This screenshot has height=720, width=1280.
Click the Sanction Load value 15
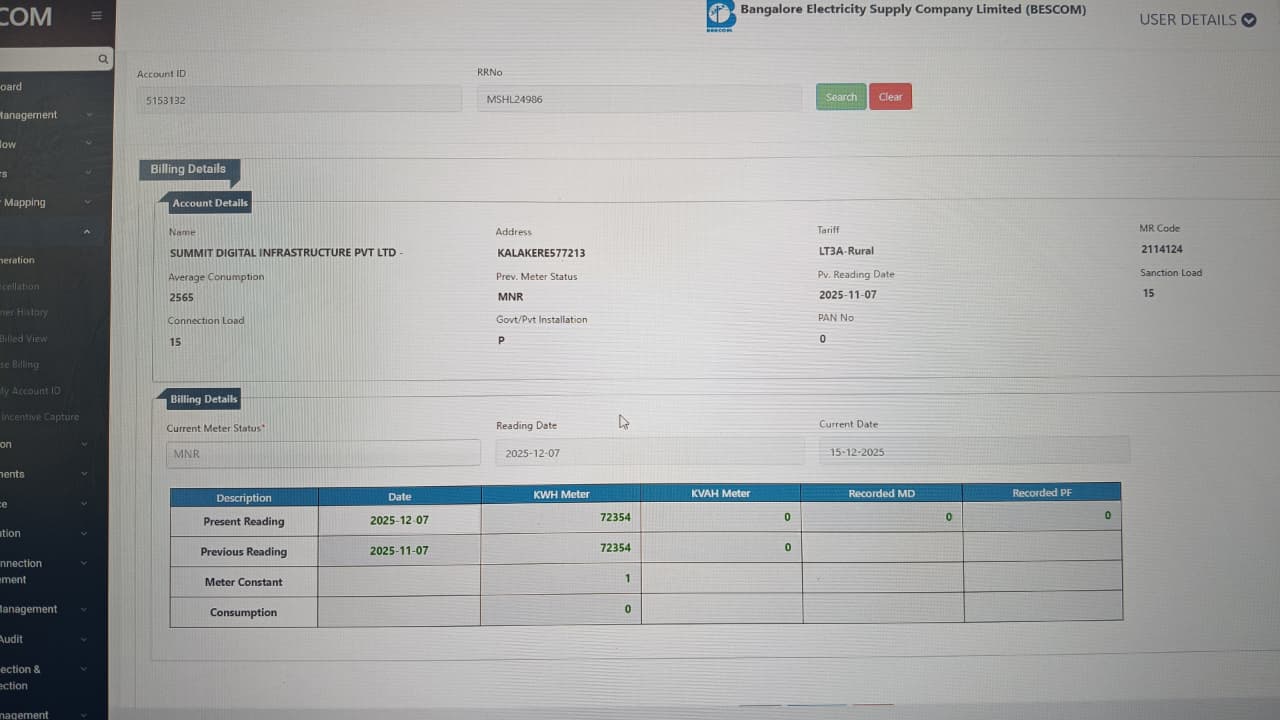1148,293
